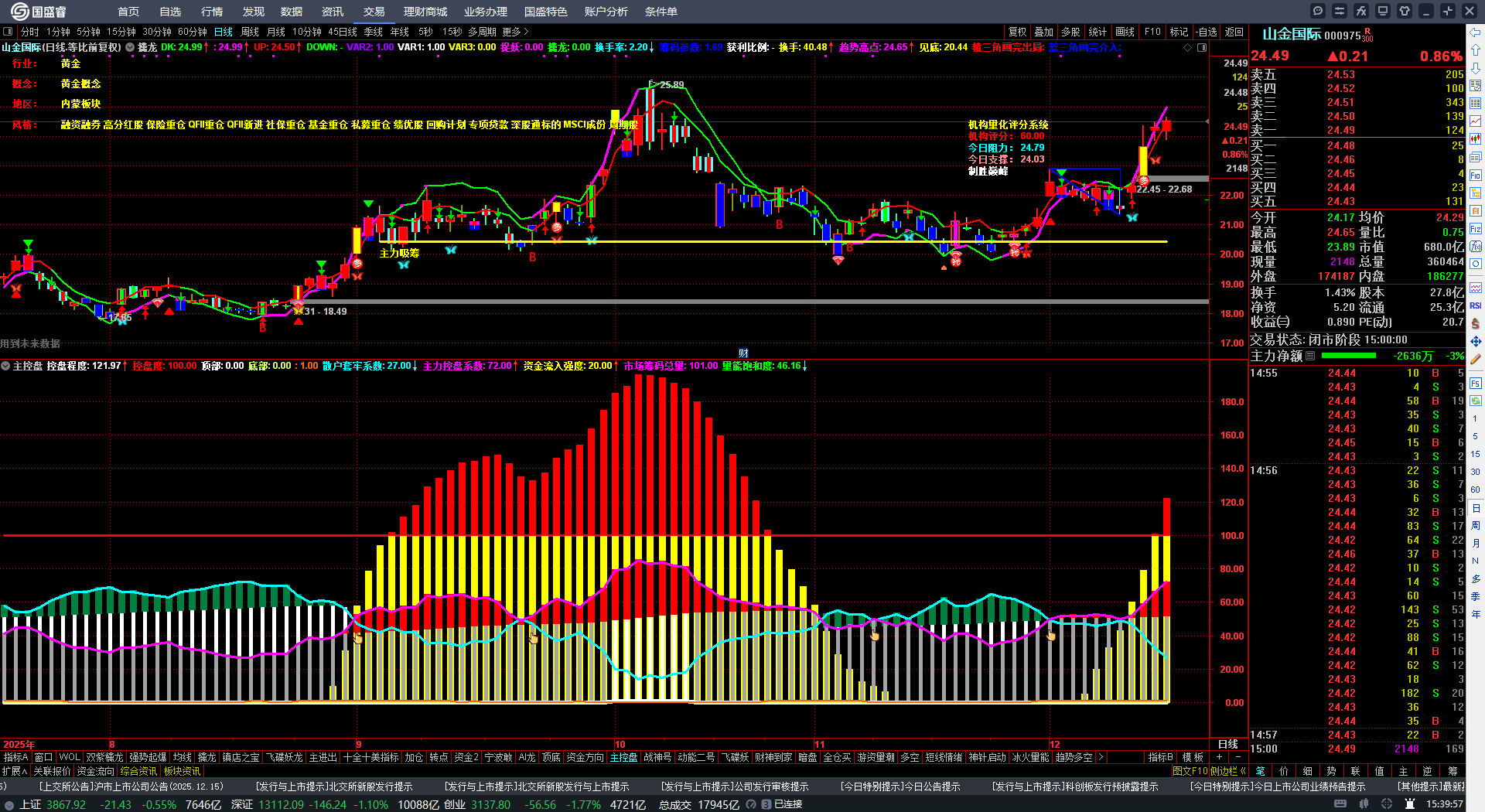
Task: Click the 山金国际 stock name header
Action: point(1292,34)
